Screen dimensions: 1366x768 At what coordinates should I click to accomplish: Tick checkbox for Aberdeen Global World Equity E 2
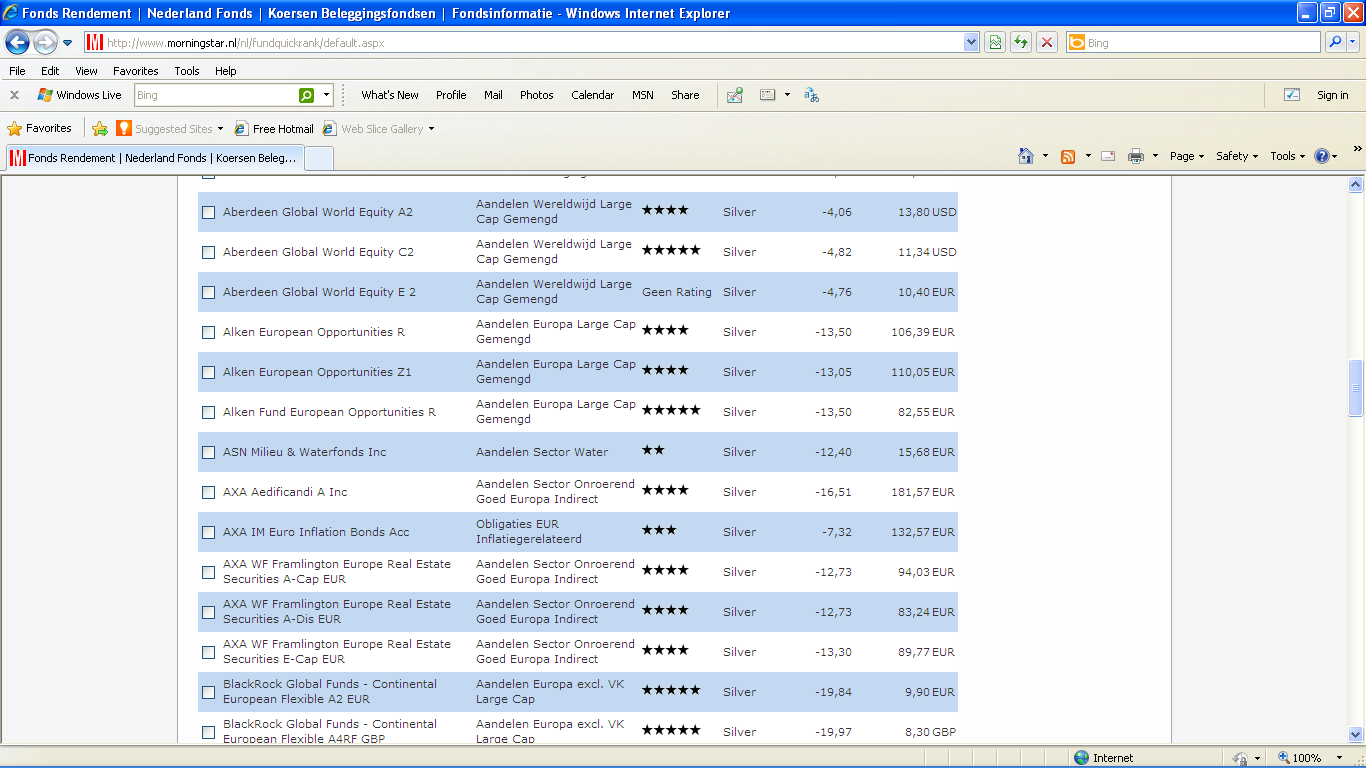coord(209,292)
